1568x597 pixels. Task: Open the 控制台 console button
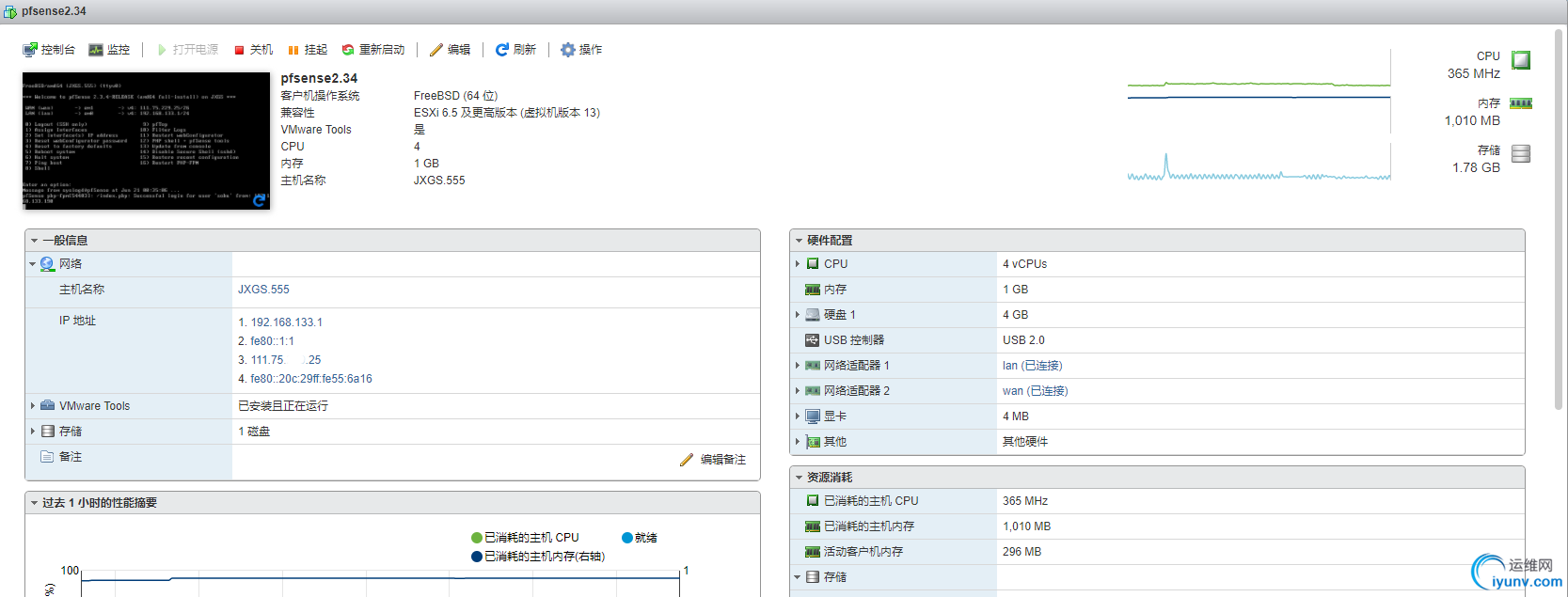[49, 50]
